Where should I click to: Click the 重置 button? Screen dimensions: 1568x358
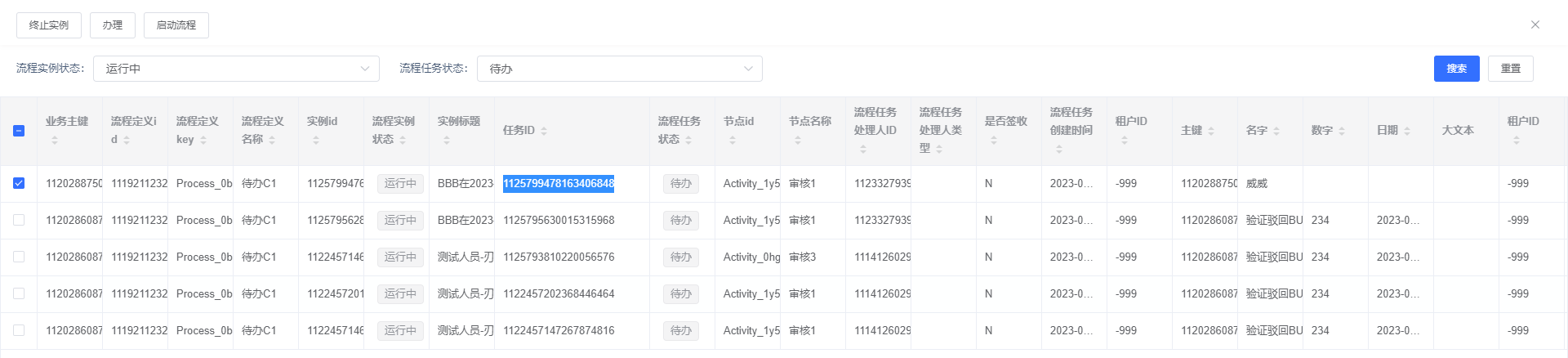click(1510, 69)
